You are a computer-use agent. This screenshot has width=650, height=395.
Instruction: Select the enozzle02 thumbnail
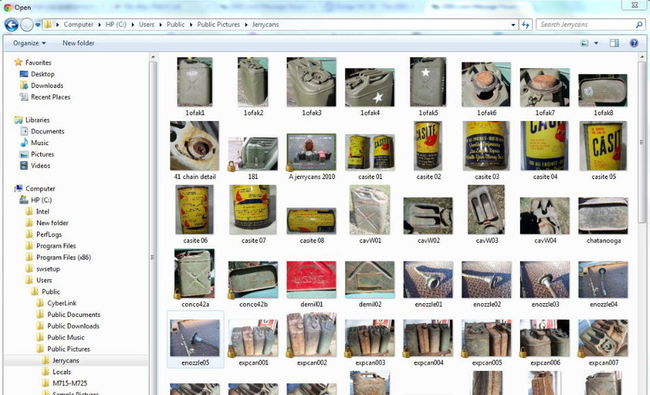487,279
